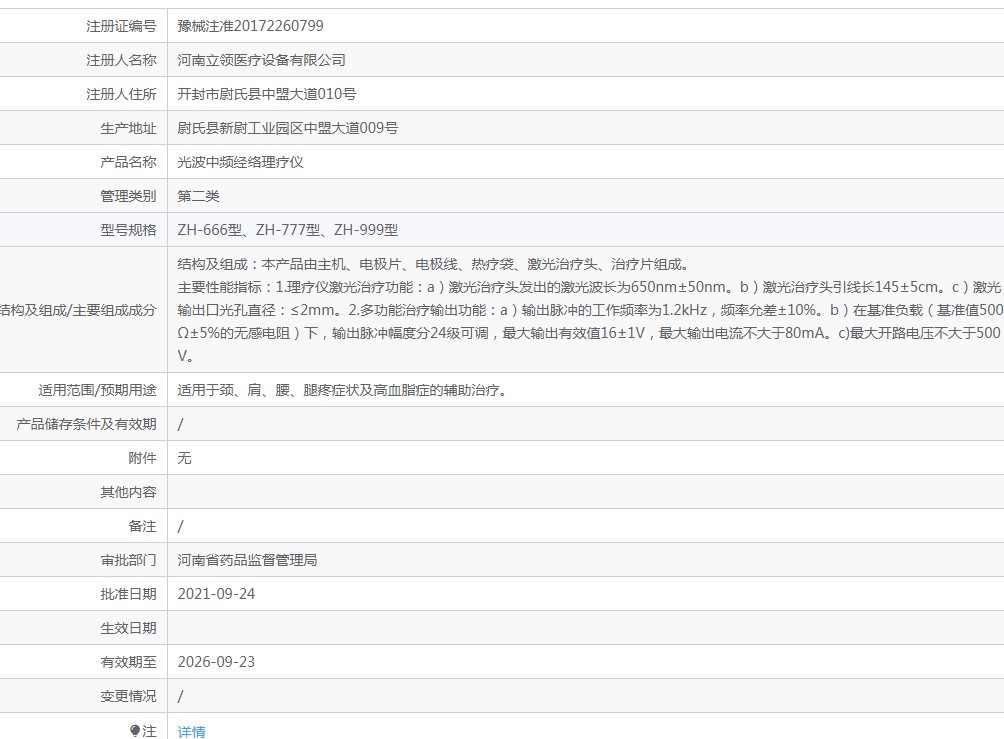
Task: Click the 产品储存条件及有效期 label
Action: click(x=86, y=423)
